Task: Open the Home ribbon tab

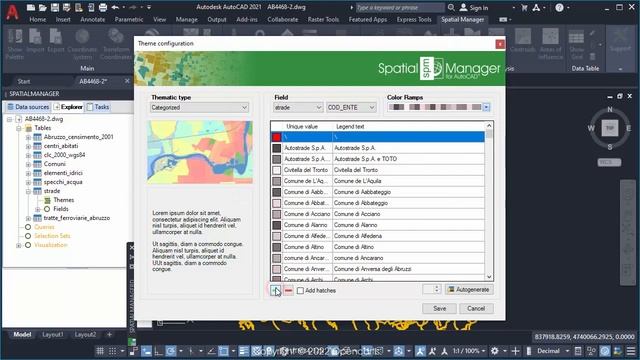Action: pos(38,19)
